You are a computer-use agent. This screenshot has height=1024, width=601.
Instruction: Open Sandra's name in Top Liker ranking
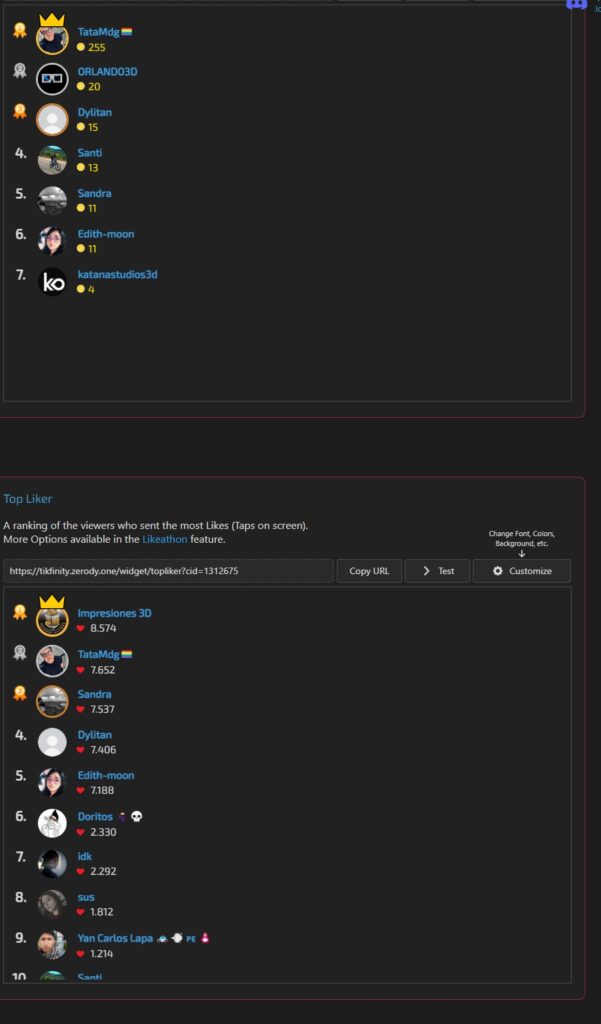pyautogui.click(x=94, y=694)
